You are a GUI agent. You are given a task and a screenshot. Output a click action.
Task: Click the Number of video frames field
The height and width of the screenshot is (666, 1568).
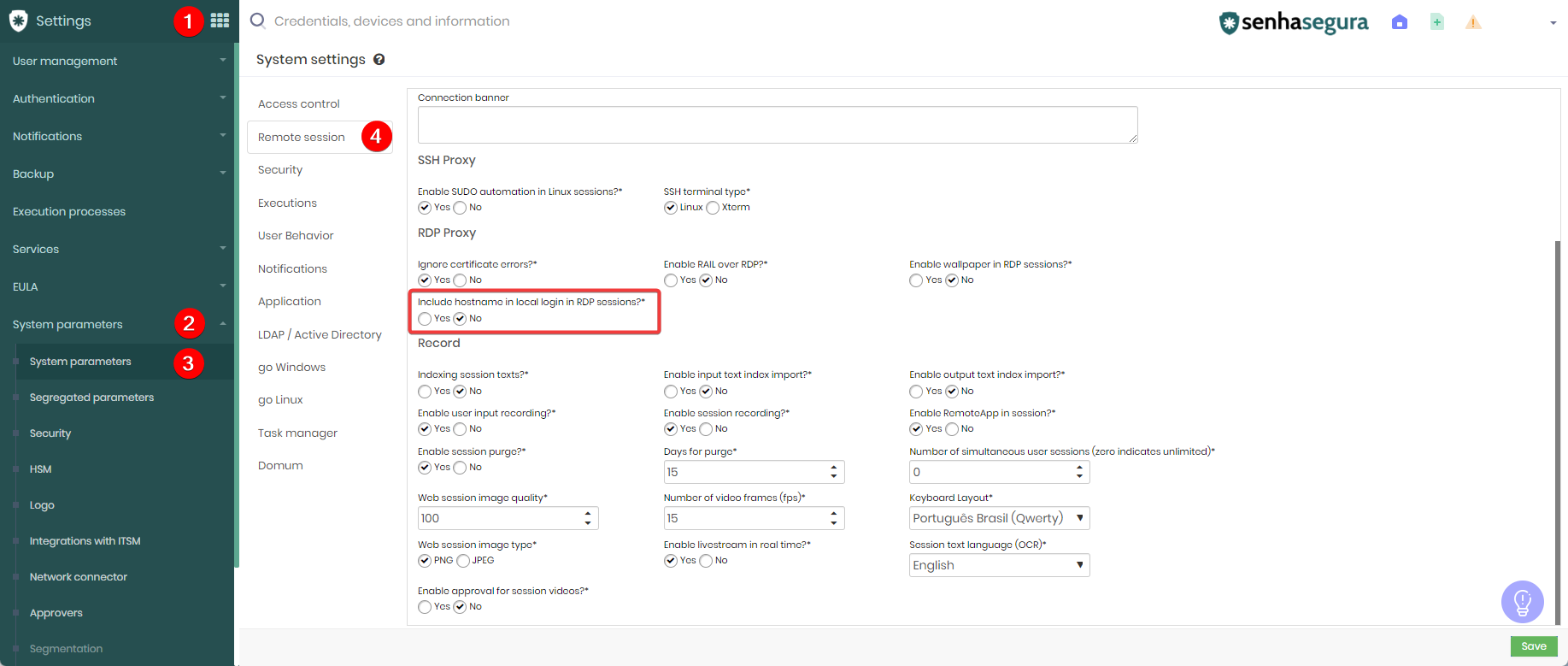pos(754,518)
